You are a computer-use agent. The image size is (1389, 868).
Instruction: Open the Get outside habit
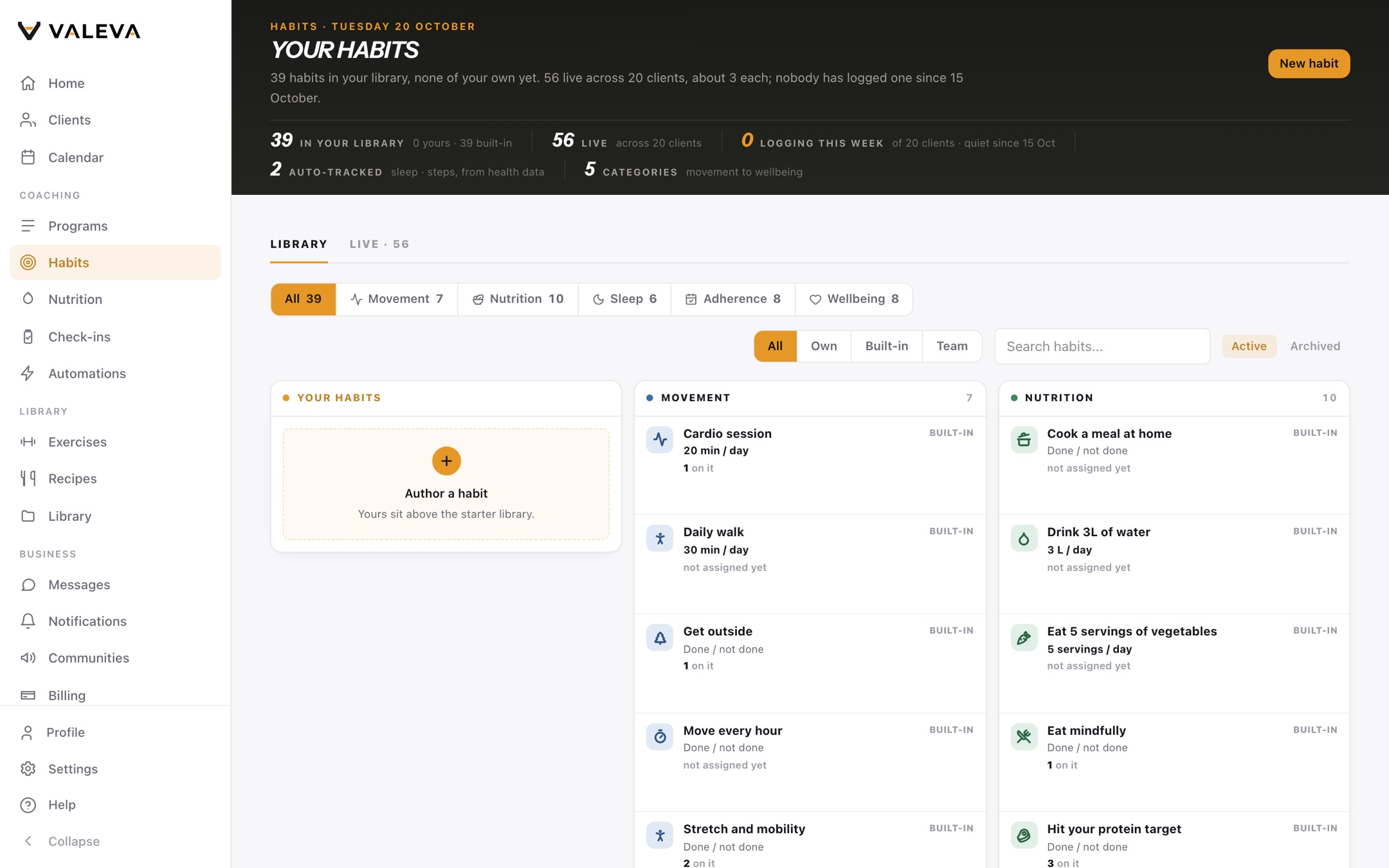click(x=810, y=663)
